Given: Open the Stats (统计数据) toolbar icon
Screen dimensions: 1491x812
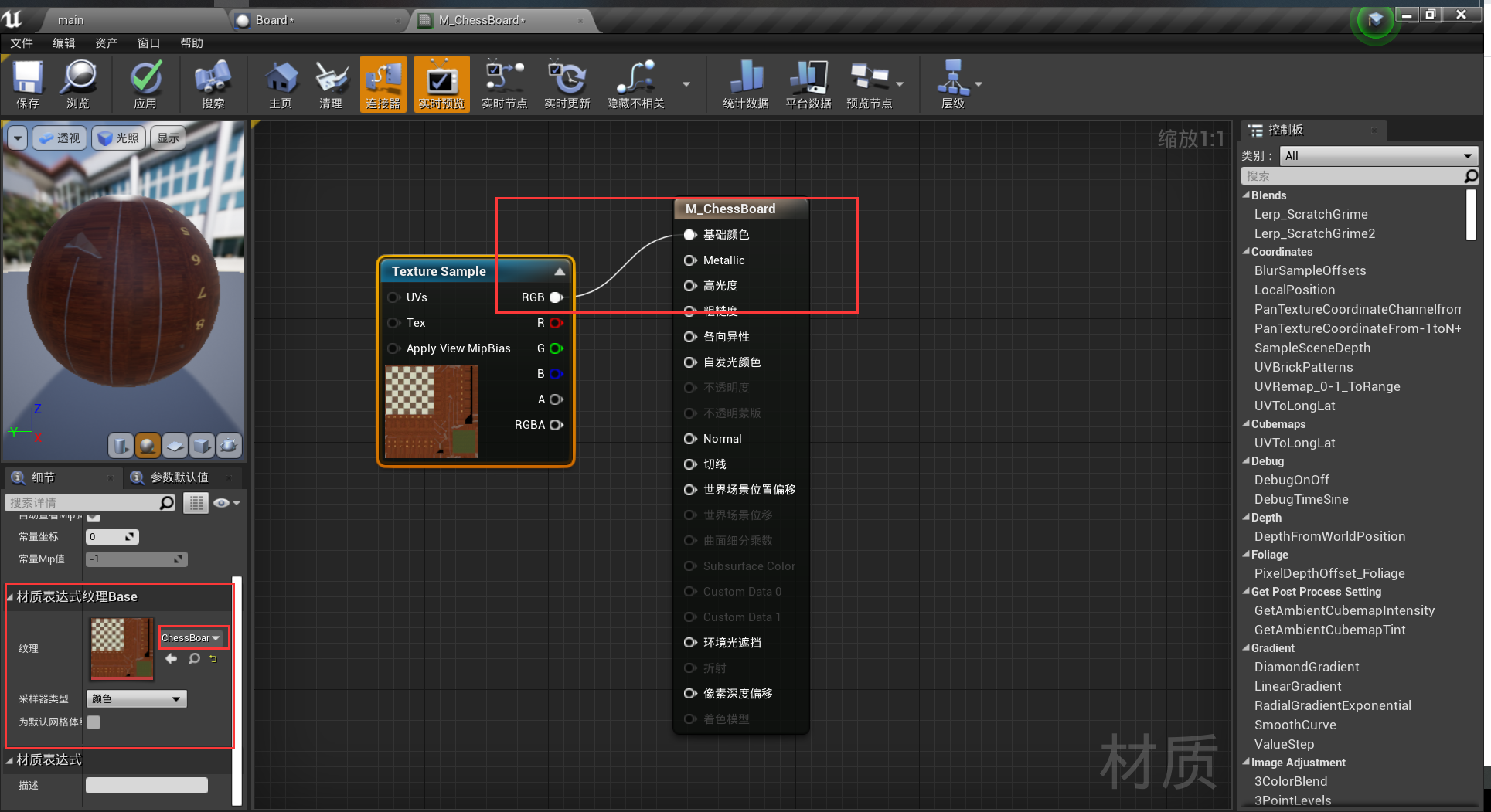Looking at the screenshot, I should point(745,83).
